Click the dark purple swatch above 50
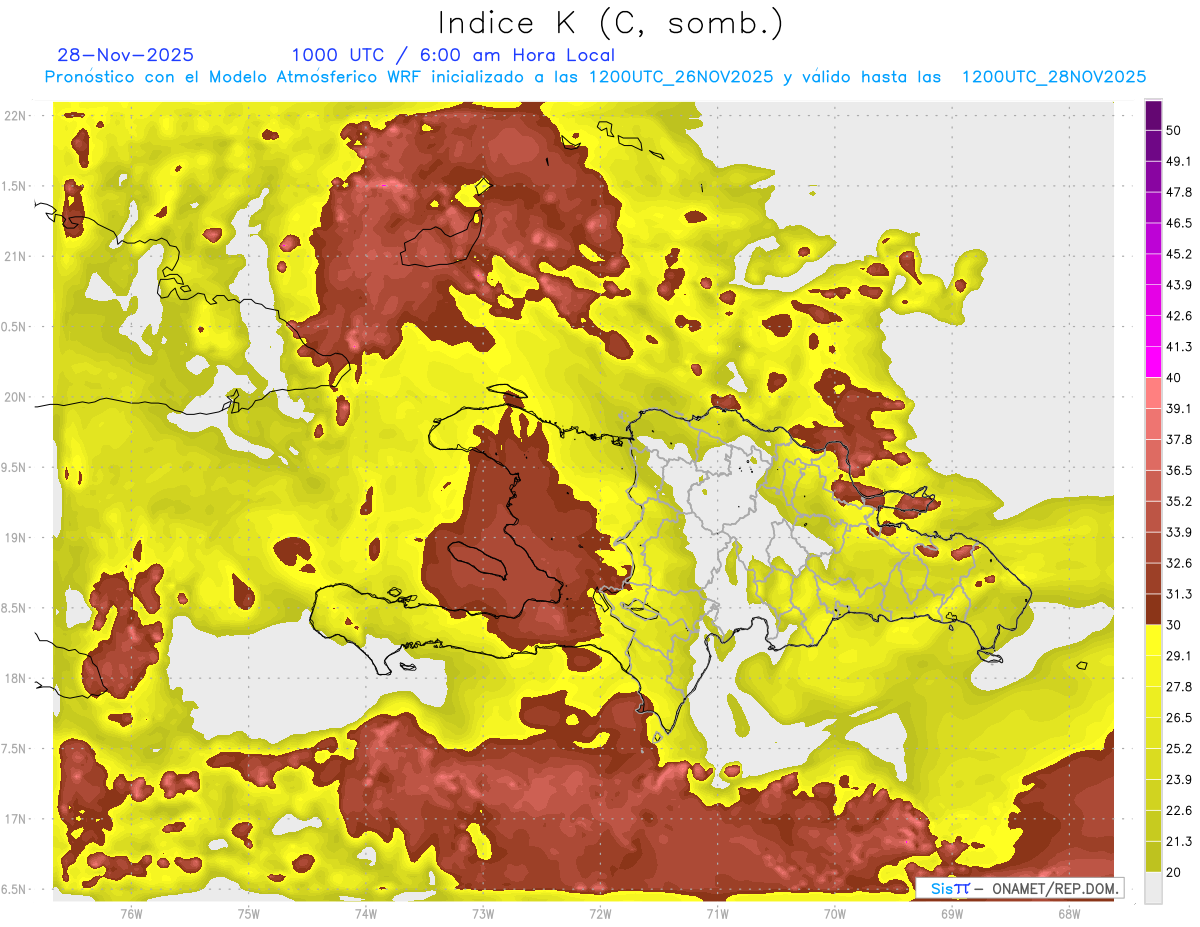 [x=1153, y=115]
